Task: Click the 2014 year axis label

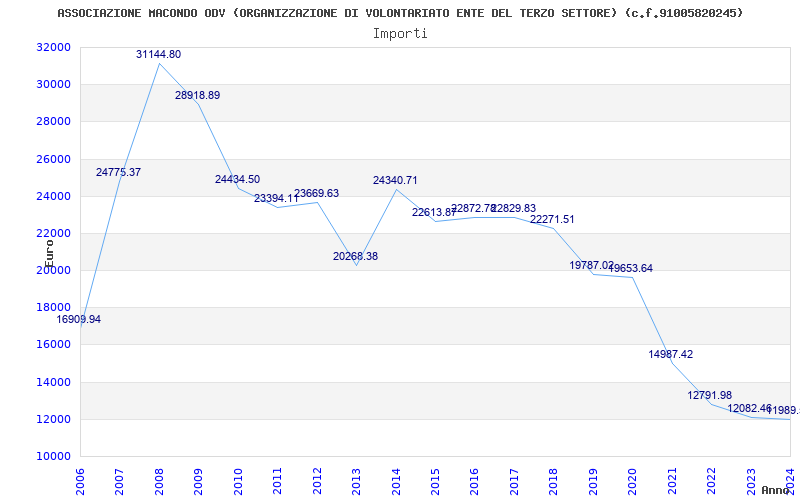Action: 395,480
